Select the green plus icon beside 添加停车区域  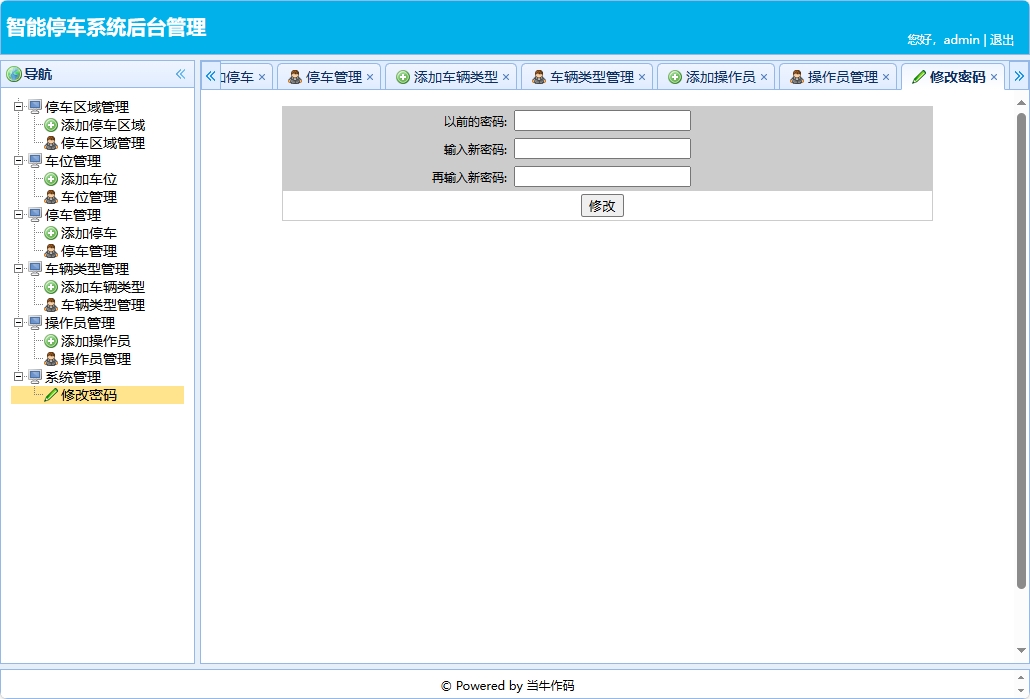50,124
